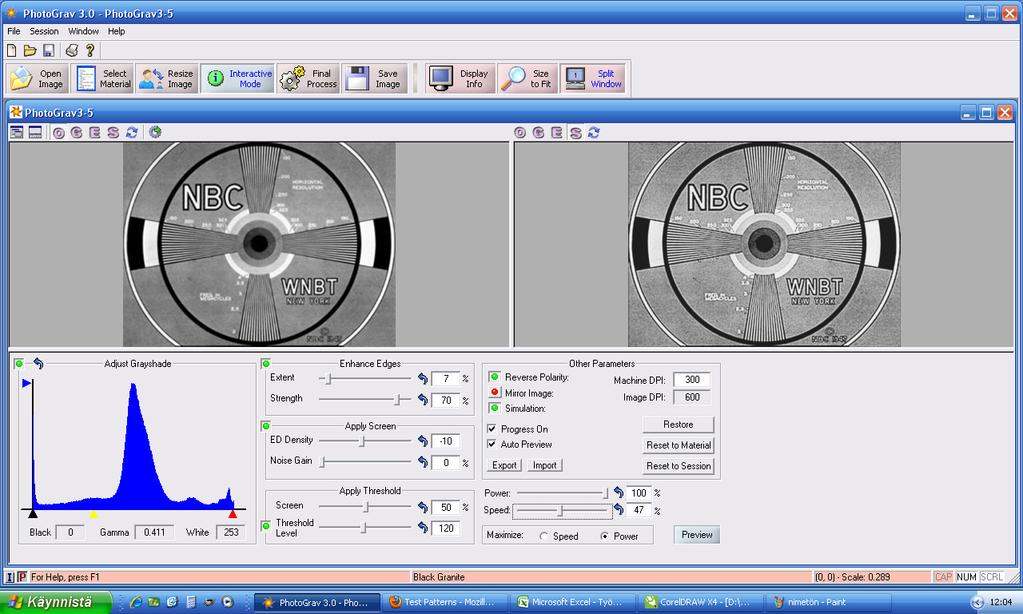Click the Export button
This screenshot has height=614, width=1023.
(x=504, y=465)
